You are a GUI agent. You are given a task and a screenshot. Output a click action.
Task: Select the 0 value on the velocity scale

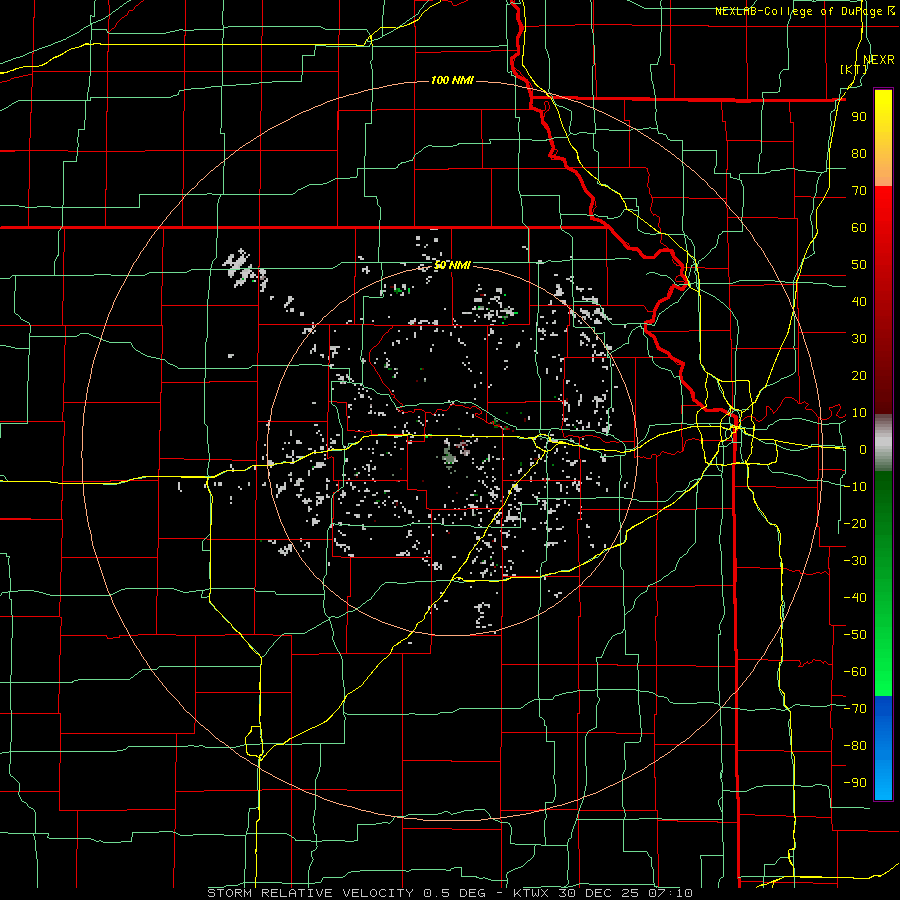coord(863,450)
